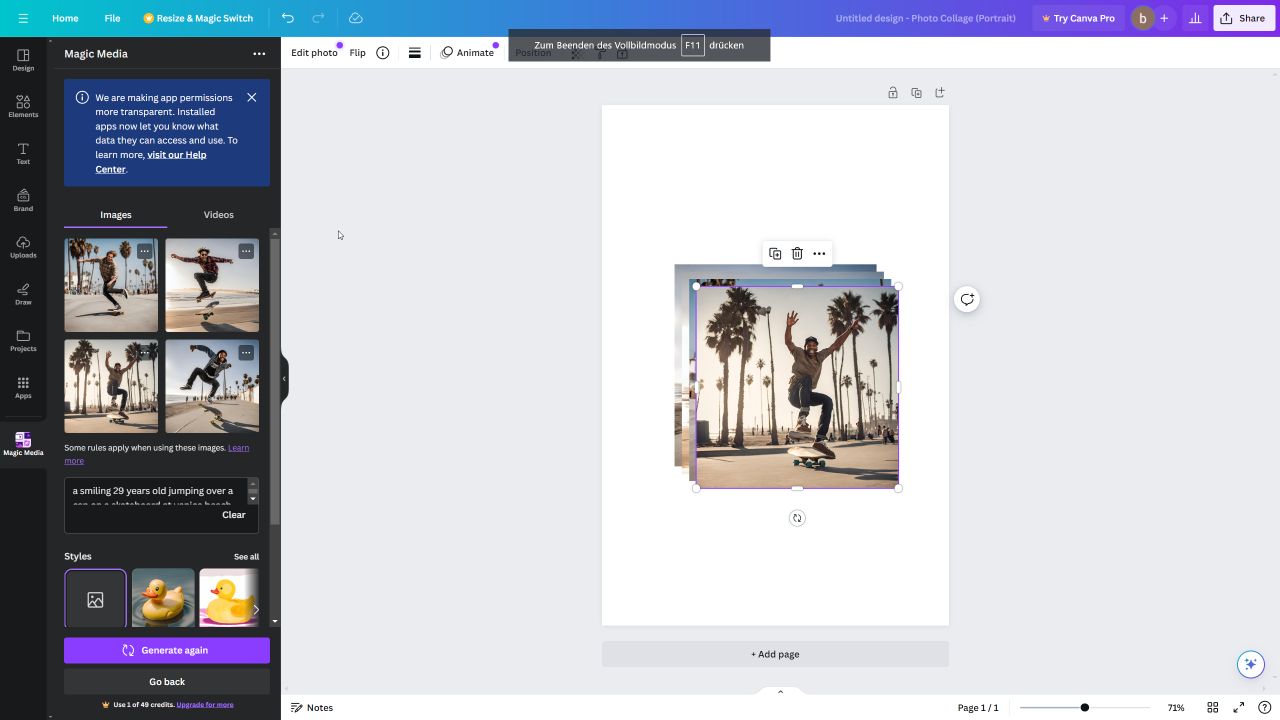Open the Uploads sidebar panel
The width and height of the screenshot is (1280, 720).
tap(23, 247)
